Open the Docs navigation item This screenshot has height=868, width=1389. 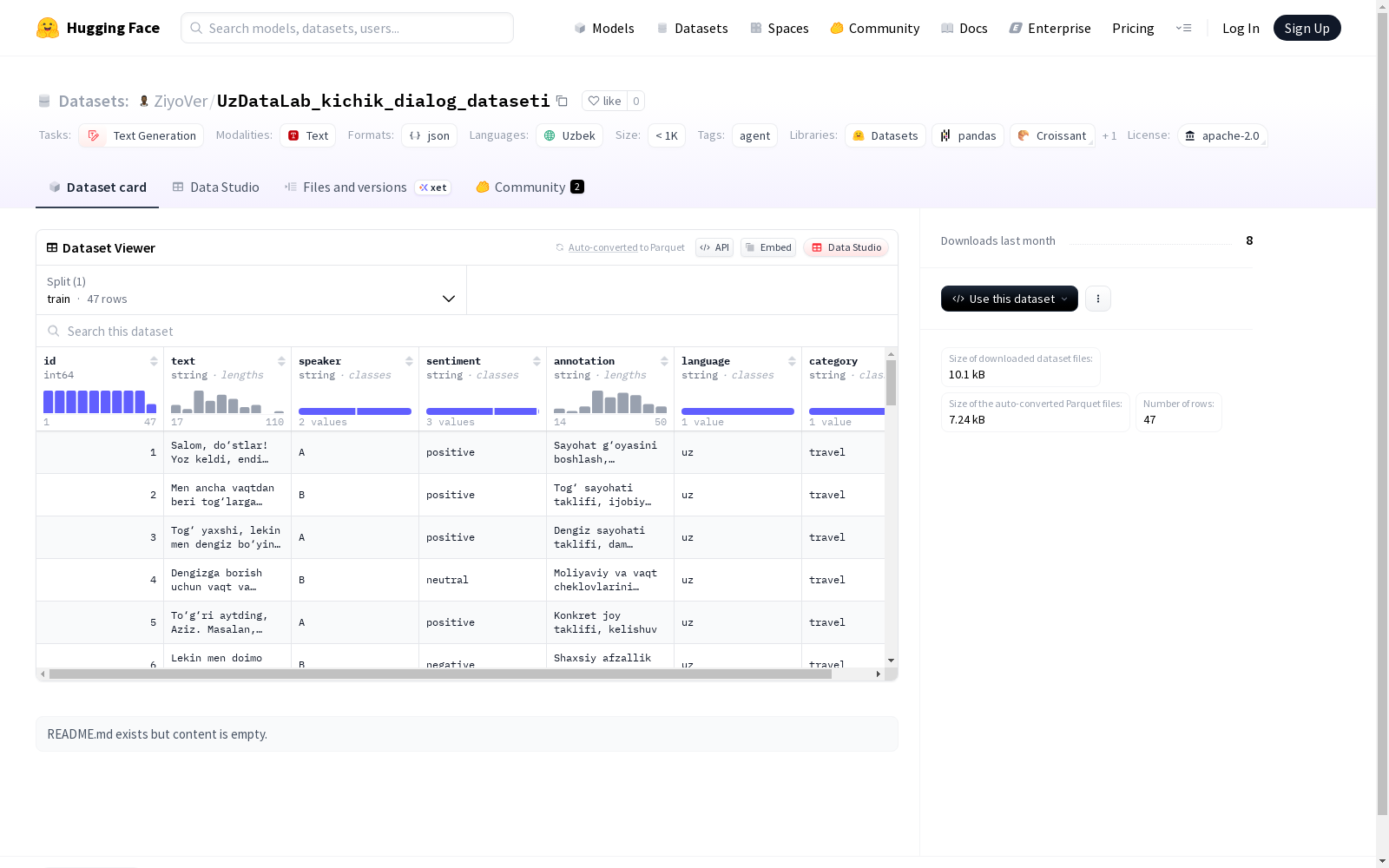[x=964, y=28]
